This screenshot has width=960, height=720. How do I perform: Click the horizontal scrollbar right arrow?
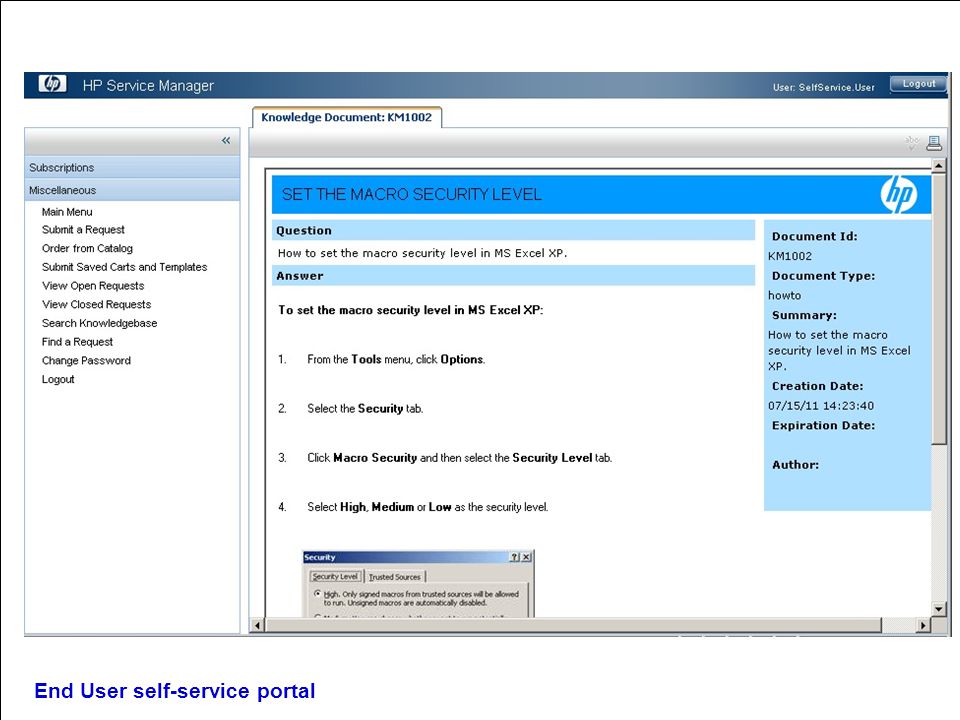(x=923, y=625)
